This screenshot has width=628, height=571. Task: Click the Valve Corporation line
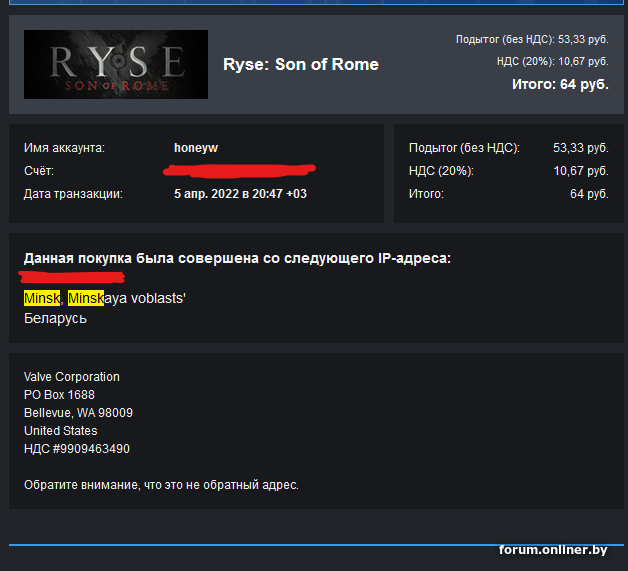click(72, 377)
